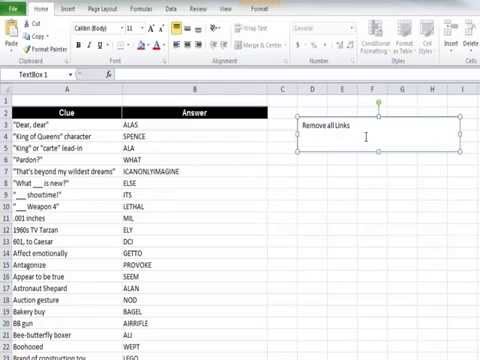This screenshot has width=480, height=360.
Task: Open the Font Color palette arrow
Action: [x=164, y=45]
